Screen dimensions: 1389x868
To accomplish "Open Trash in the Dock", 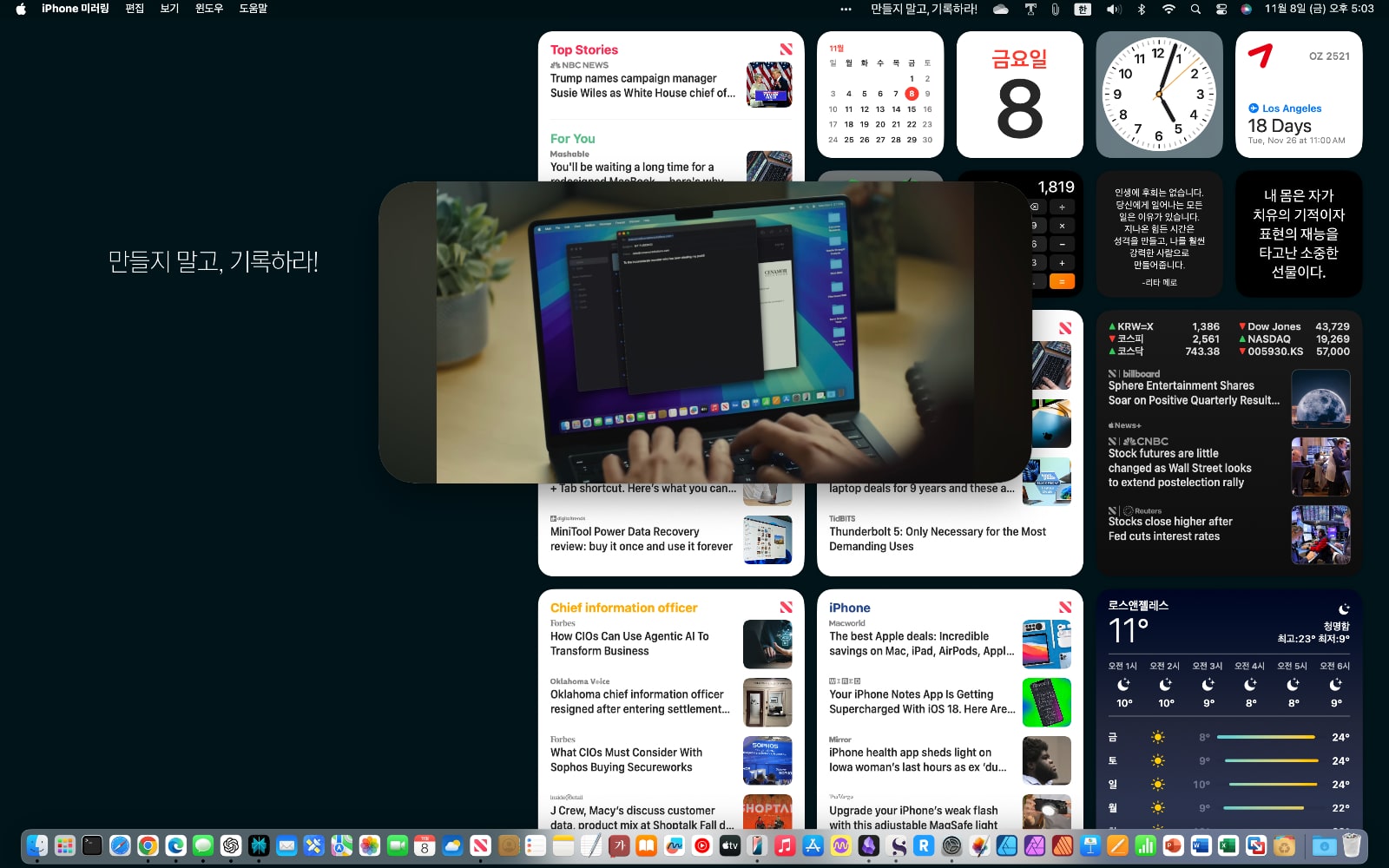I will [1352, 845].
